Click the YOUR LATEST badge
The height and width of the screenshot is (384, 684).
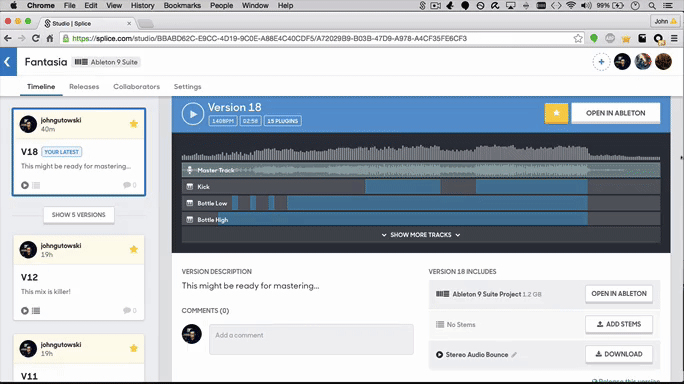coord(62,152)
